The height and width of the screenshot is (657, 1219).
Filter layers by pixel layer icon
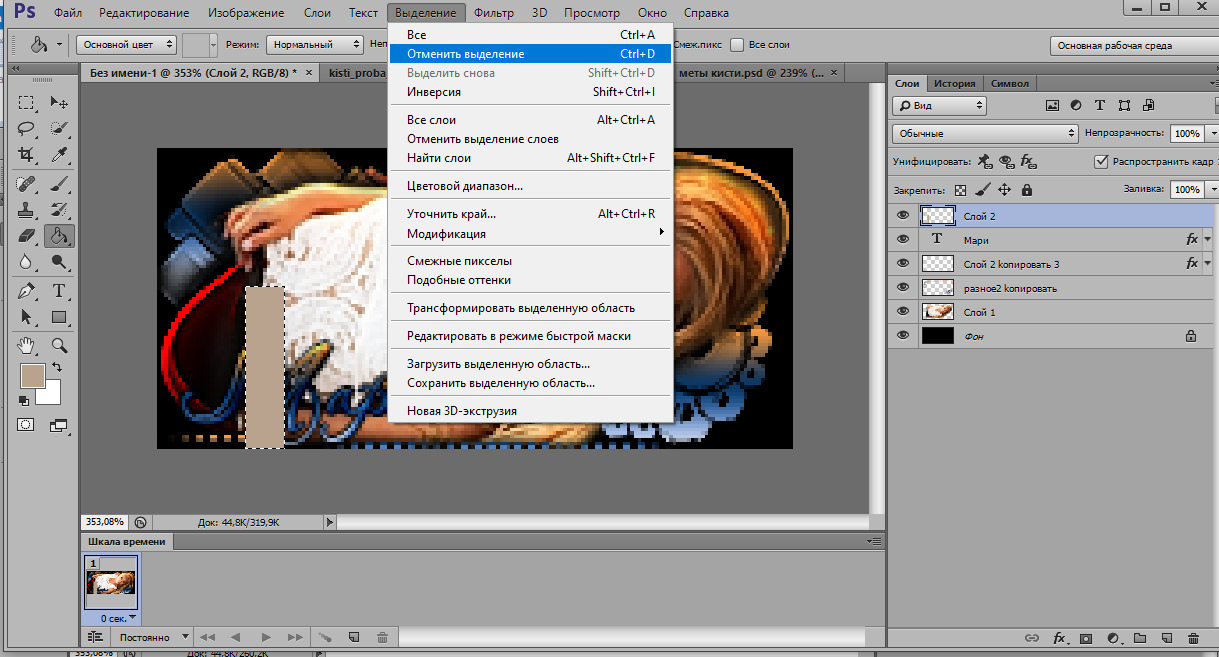pyautogui.click(x=1052, y=105)
